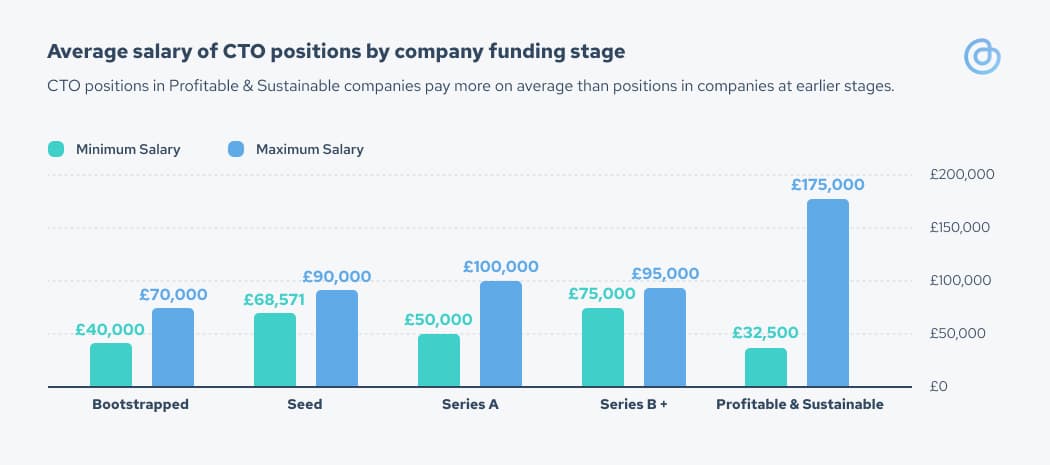1050x465 pixels.
Task: Click the chart title heading
Action: 336,52
